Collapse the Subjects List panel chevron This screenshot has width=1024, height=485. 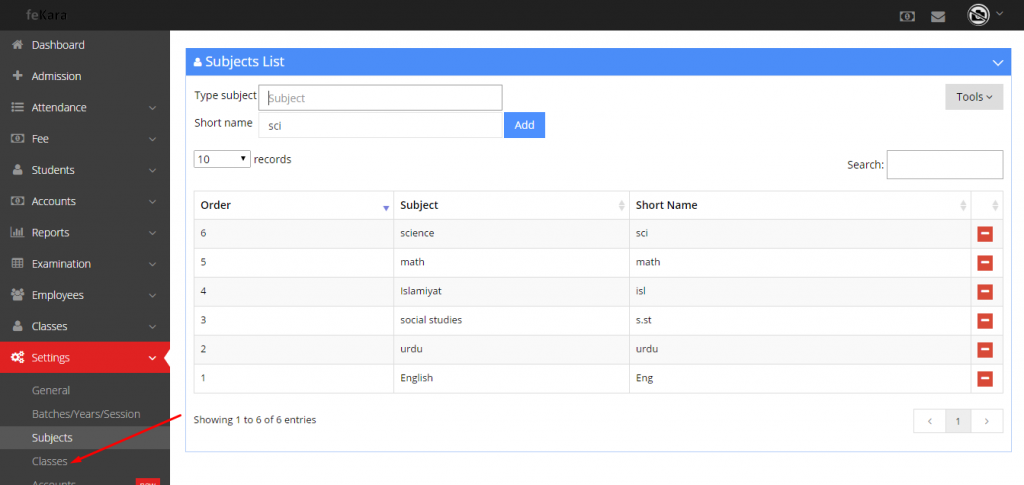(x=997, y=63)
